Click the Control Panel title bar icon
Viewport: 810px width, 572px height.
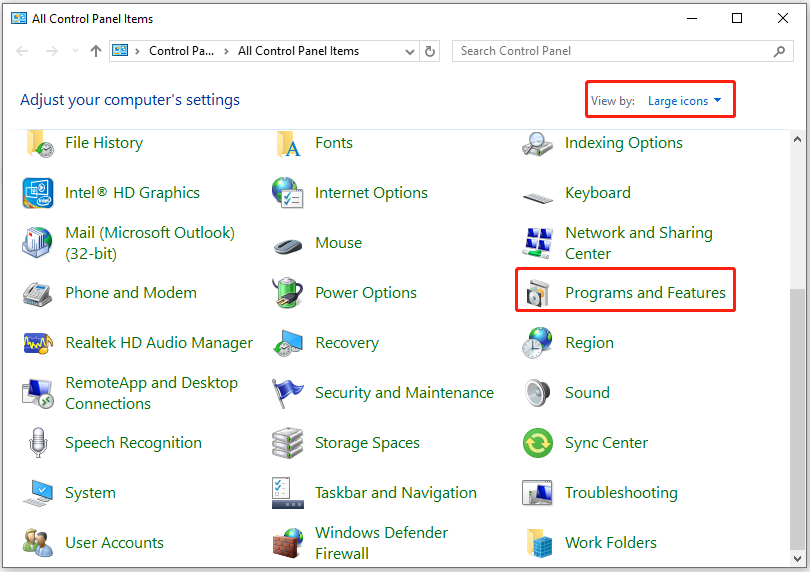click(x=19, y=19)
